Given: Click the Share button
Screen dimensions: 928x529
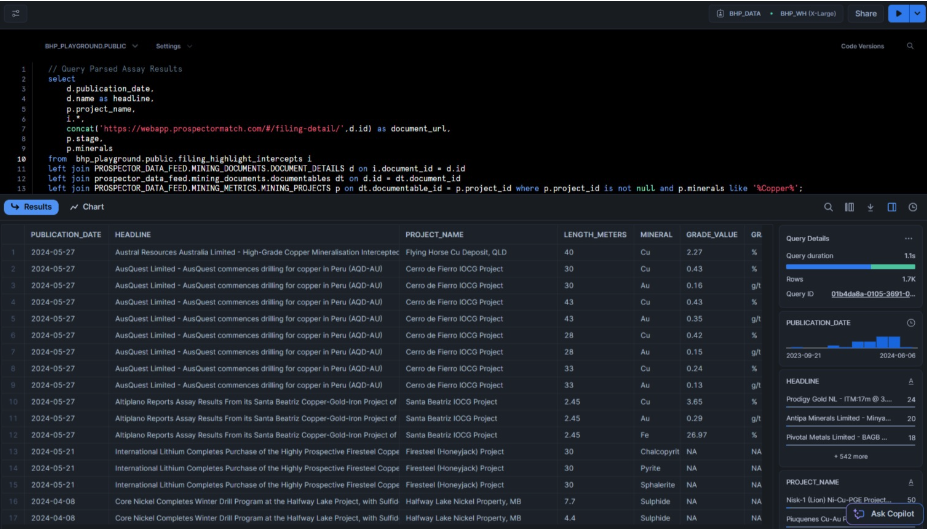Looking at the screenshot, I should (865, 13).
